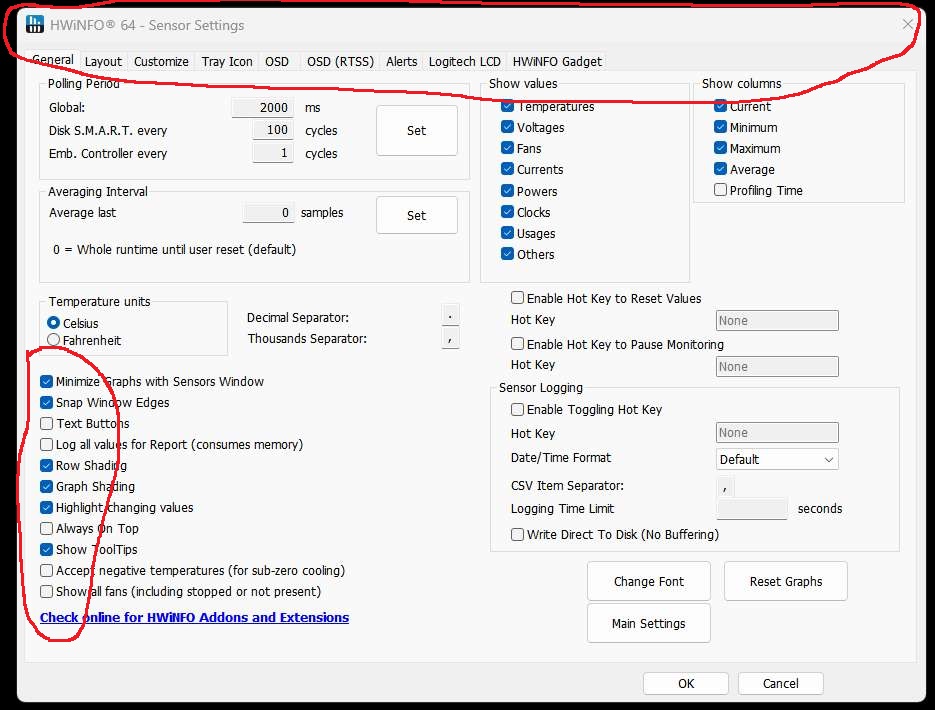Enable Always On Top checkbox
Viewport: 935px width, 710px height.
(47, 528)
